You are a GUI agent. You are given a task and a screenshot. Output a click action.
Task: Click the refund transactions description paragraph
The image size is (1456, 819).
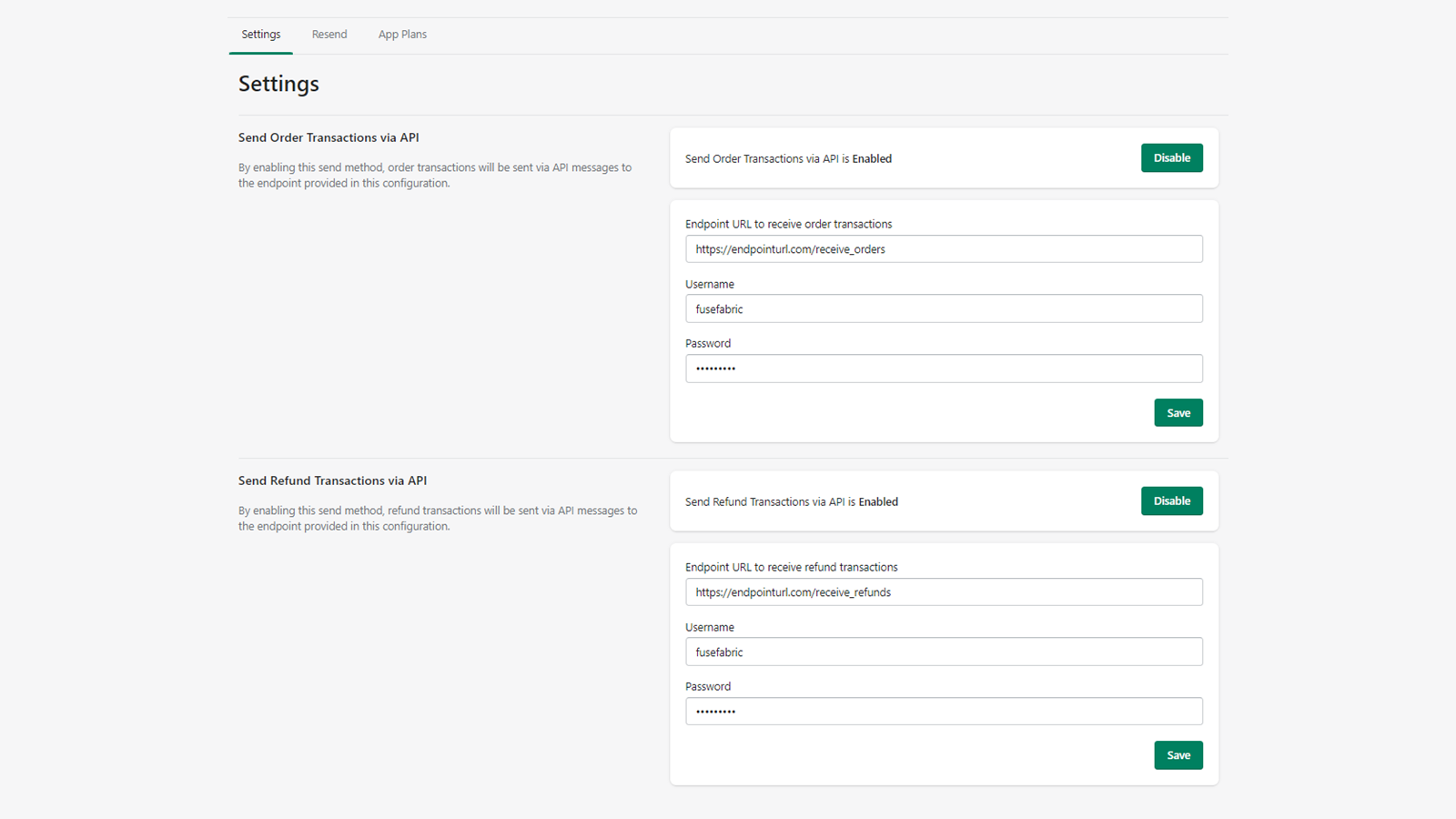(438, 519)
